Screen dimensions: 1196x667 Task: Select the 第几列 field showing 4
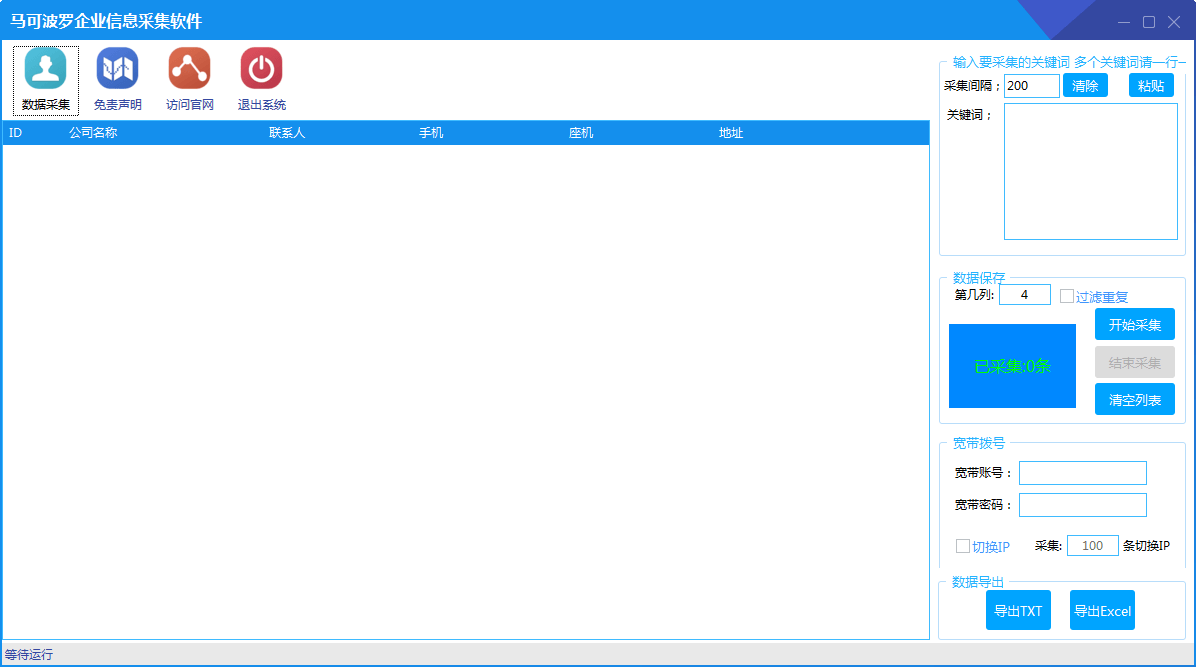(1024, 295)
